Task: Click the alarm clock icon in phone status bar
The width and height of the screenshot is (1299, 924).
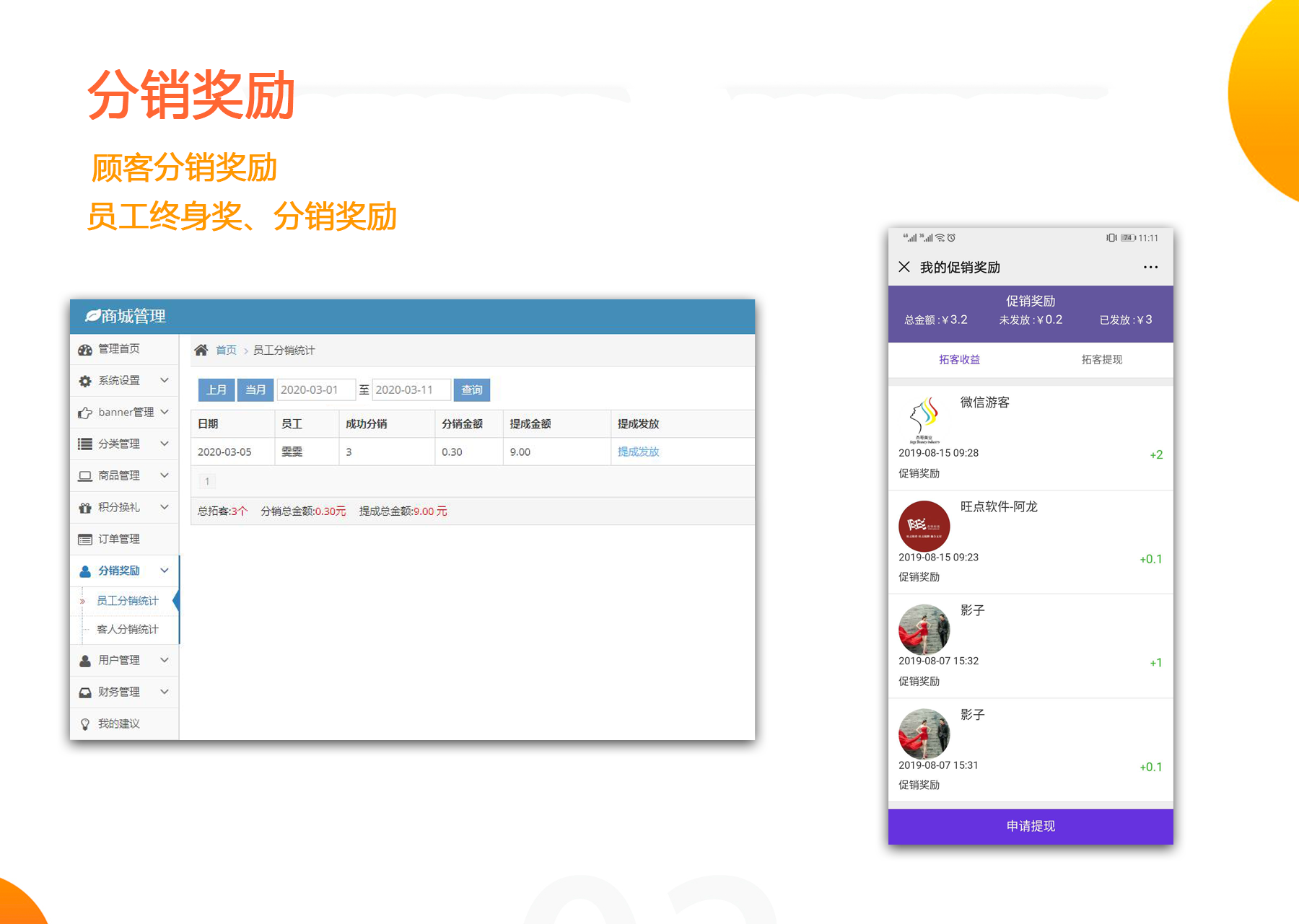Action: click(x=951, y=237)
